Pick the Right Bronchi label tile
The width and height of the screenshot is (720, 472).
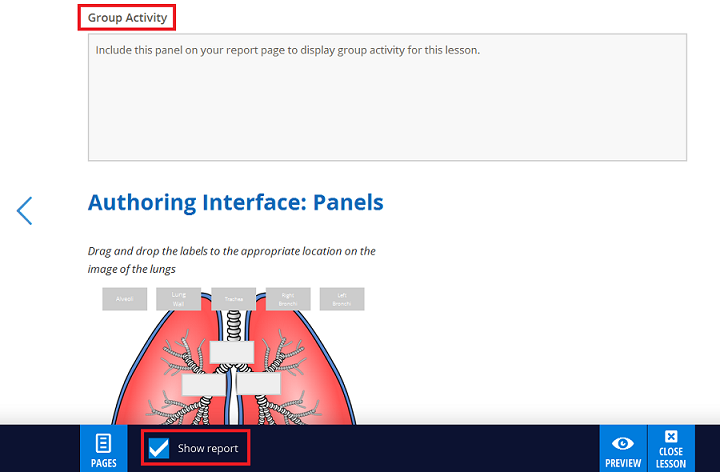pos(288,299)
